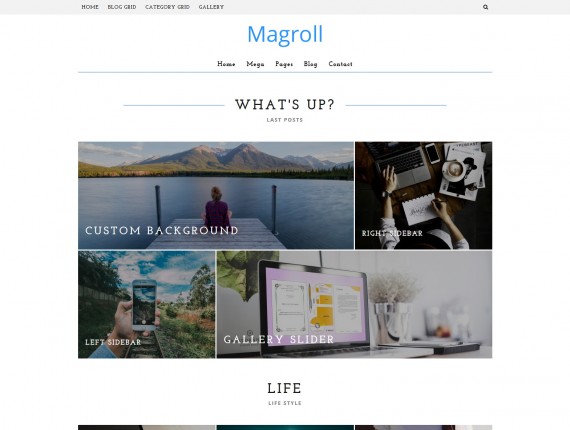
Task: Open the Gallery Slider post thumbnail
Action: 354,304
